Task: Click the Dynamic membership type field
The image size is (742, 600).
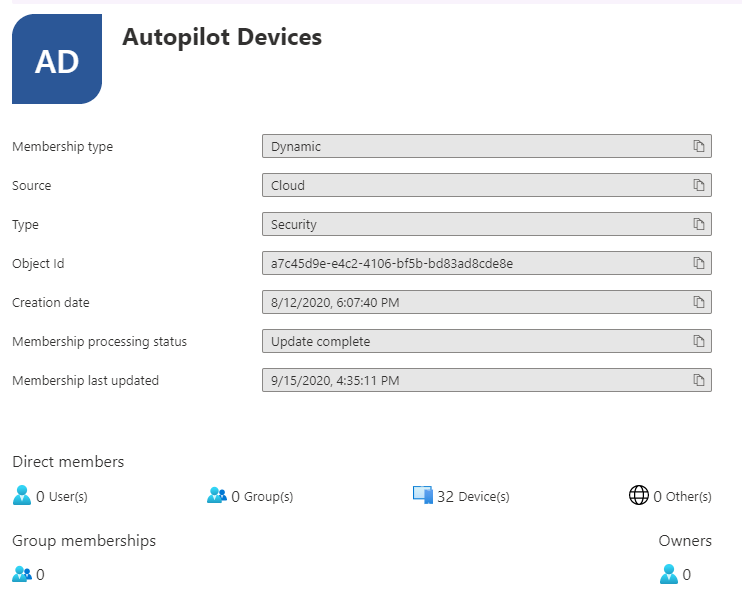Action: [x=486, y=146]
